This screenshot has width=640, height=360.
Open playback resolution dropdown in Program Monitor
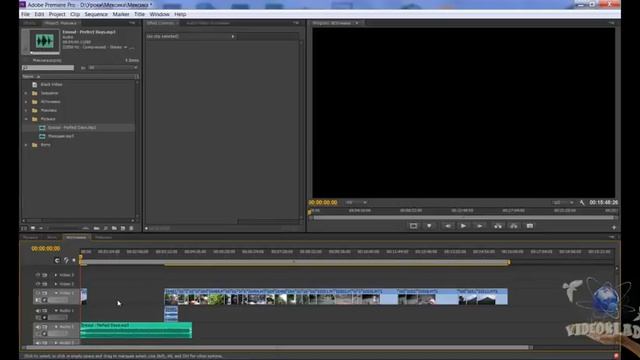click(x=563, y=202)
